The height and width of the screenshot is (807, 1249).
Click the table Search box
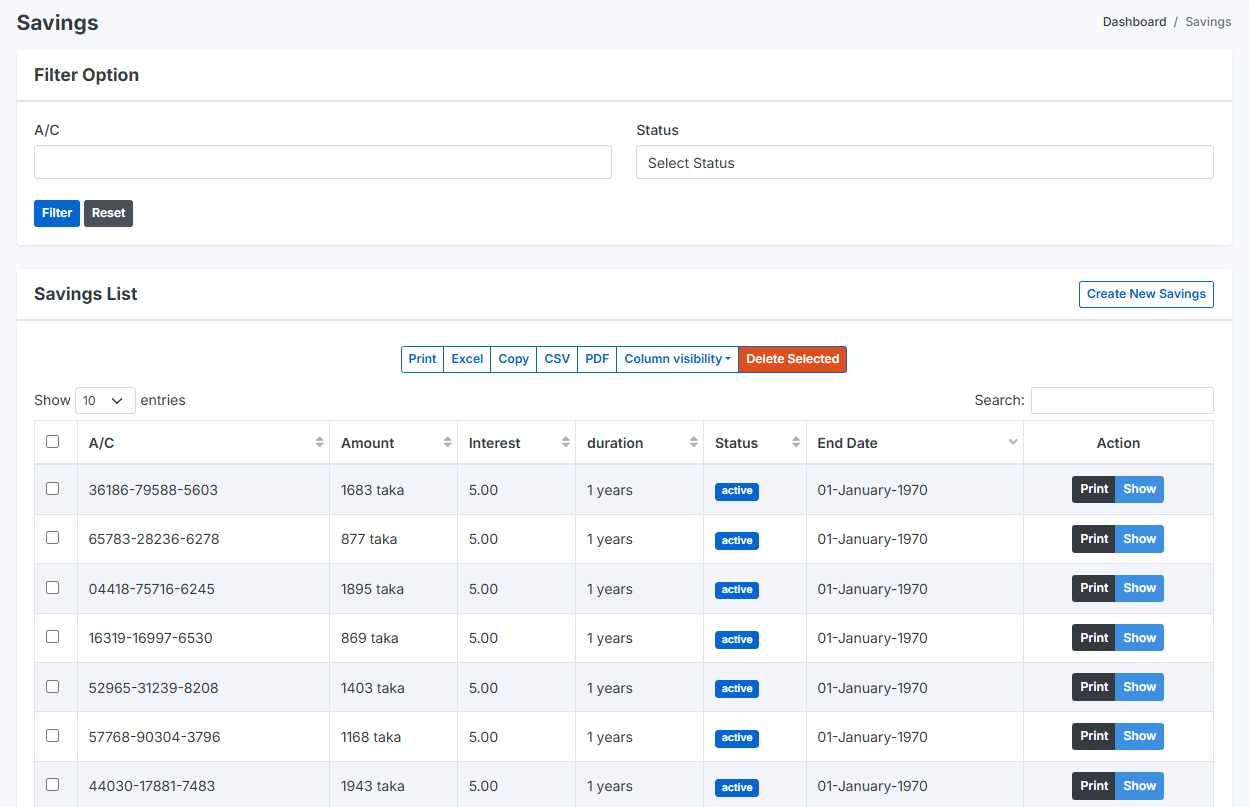1122,400
